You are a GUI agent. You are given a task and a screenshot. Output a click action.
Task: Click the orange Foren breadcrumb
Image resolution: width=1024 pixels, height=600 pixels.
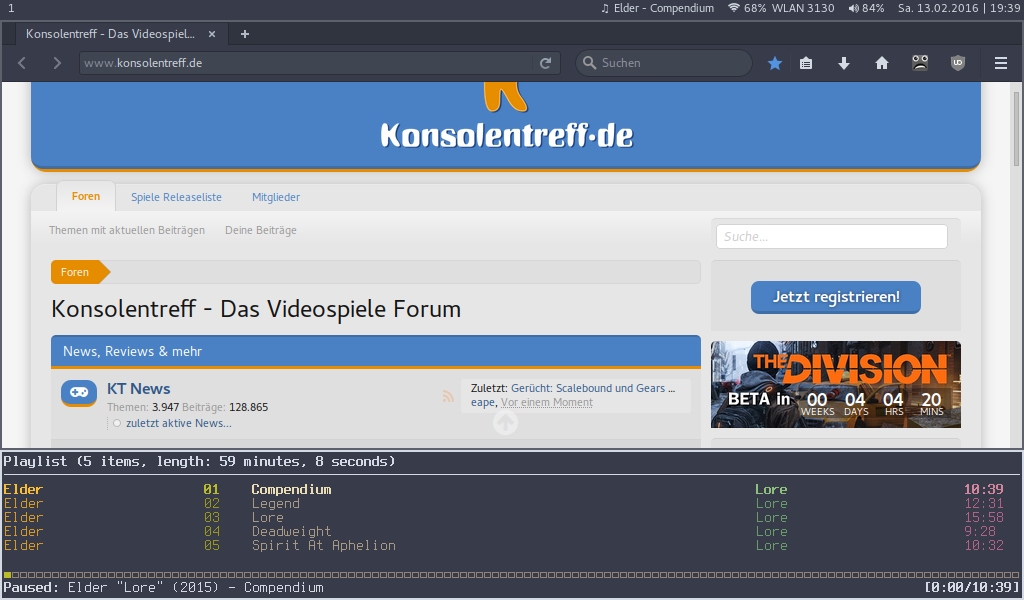pyautogui.click(x=80, y=272)
